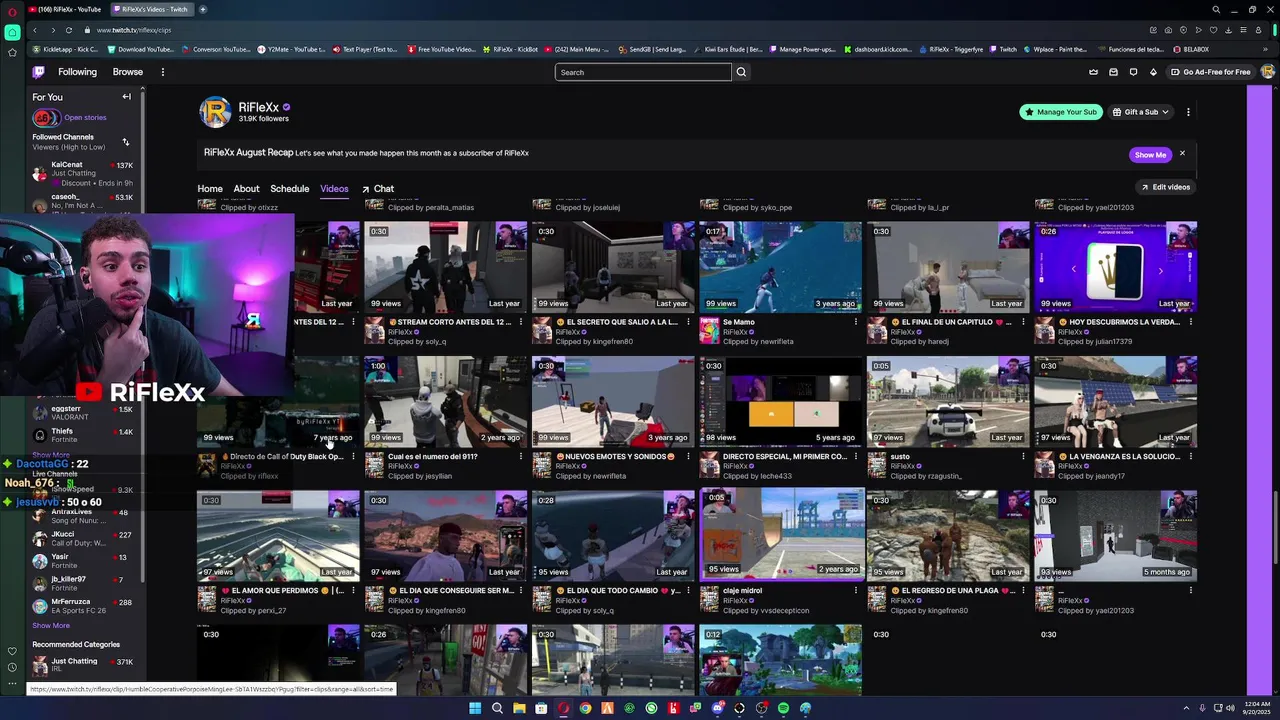Click 'Clipped by kingefren80' under EL SECRETO
Viewport: 1280px width, 720px height.
594,342
